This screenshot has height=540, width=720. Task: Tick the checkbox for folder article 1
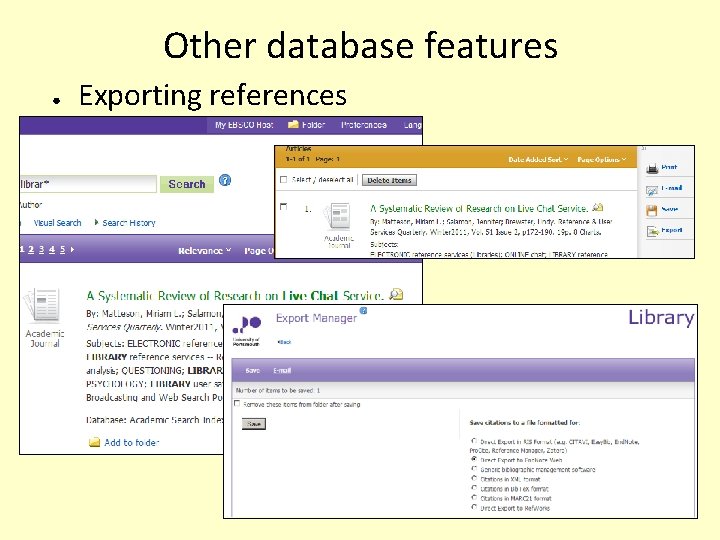(283, 207)
